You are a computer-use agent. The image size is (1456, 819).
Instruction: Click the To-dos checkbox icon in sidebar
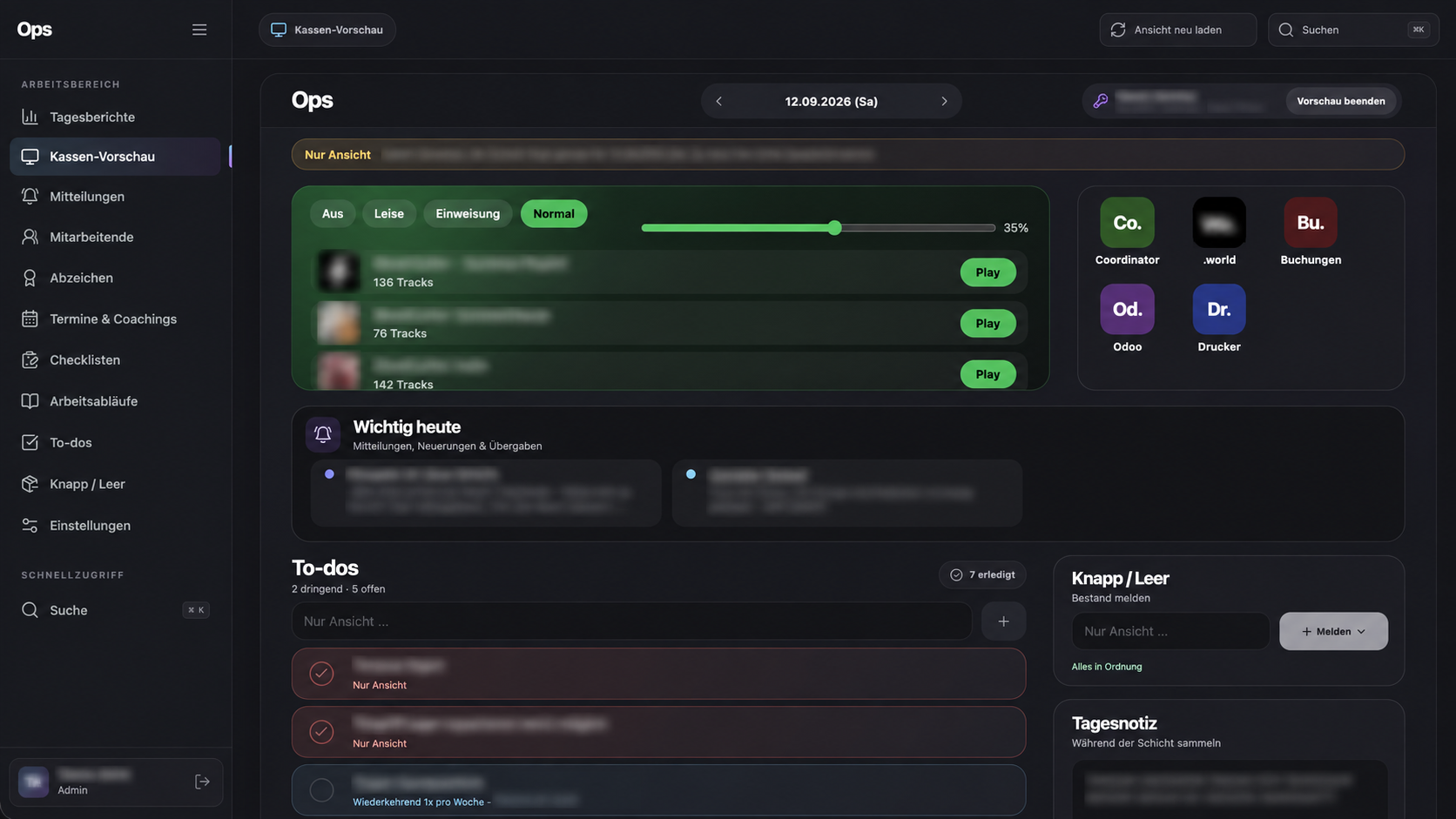(x=30, y=442)
